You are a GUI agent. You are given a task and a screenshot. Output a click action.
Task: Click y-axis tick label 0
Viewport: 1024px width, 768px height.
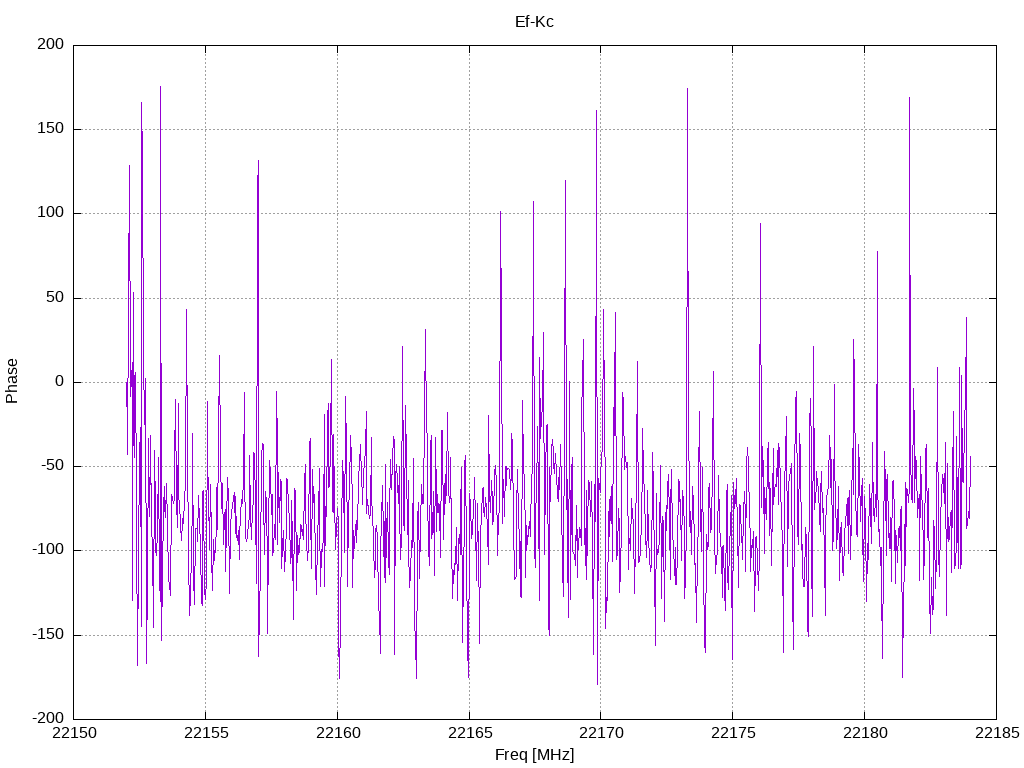click(x=60, y=381)
